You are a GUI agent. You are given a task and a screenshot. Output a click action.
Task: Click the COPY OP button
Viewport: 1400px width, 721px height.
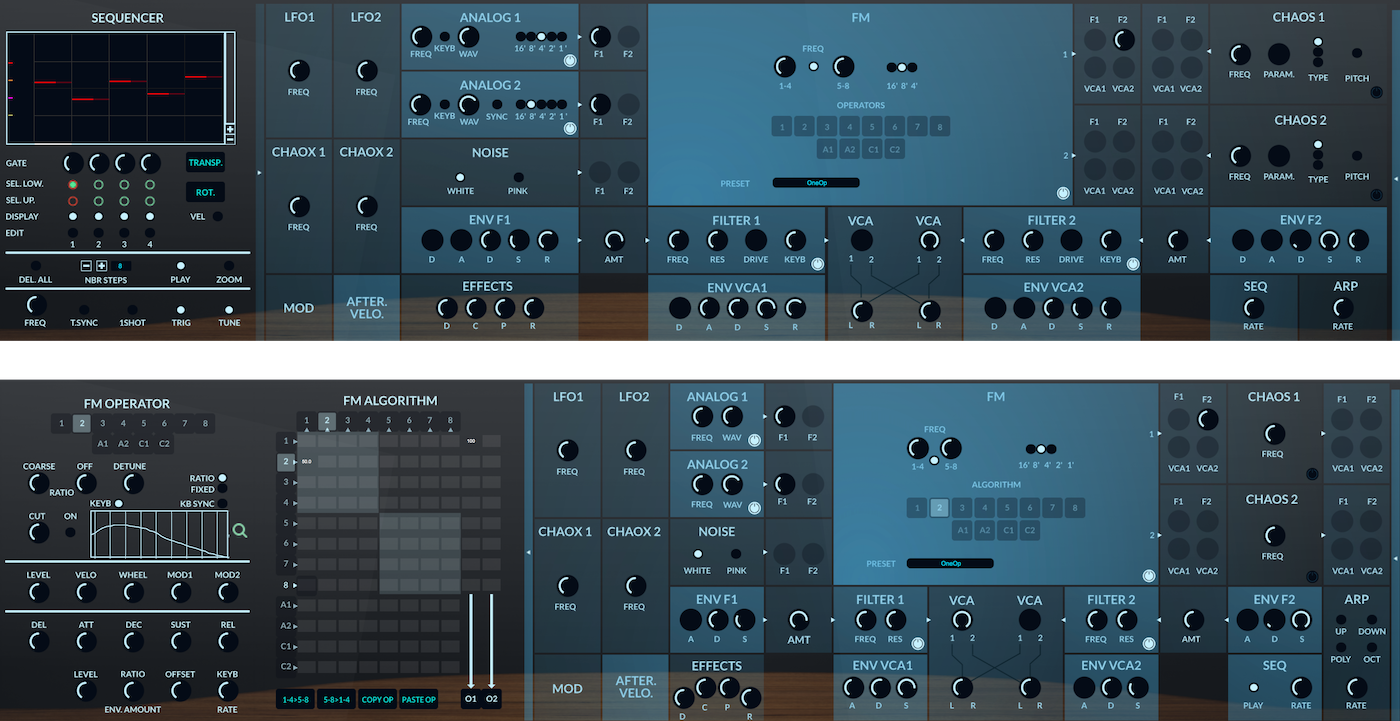point(377,699)
